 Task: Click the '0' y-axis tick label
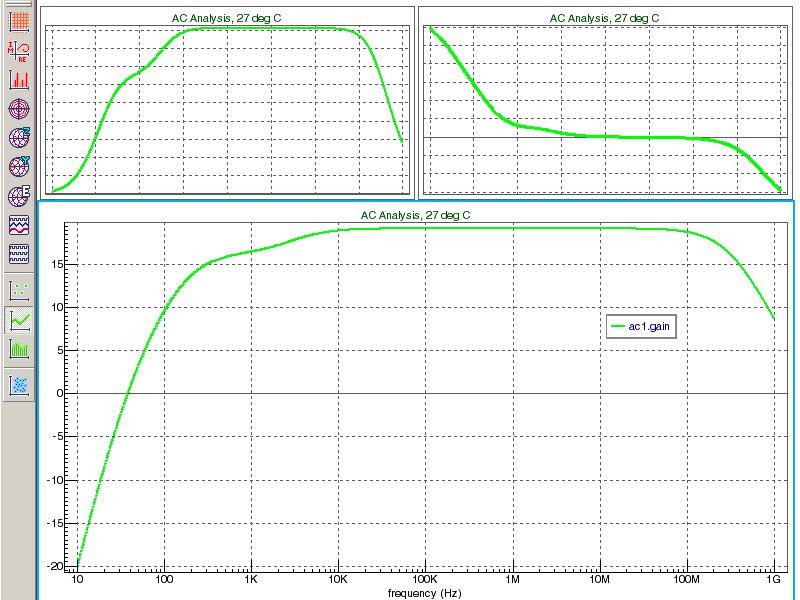coord(60,393)
